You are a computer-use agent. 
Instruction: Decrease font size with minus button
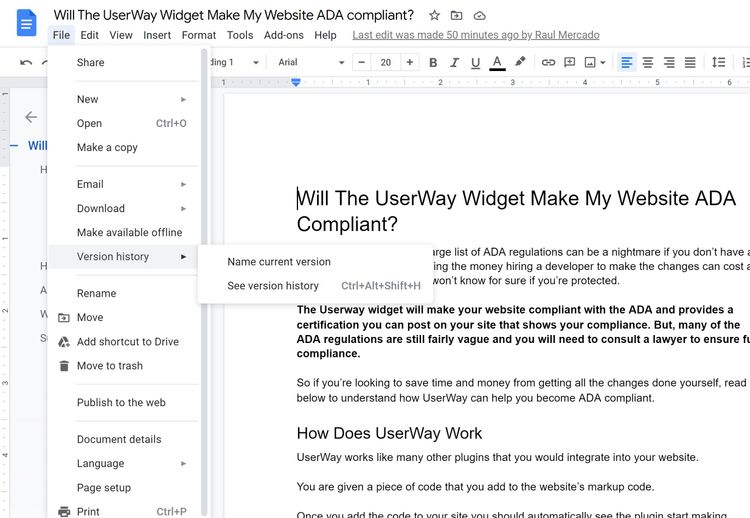pyautogui.click(x=362, y=62)
